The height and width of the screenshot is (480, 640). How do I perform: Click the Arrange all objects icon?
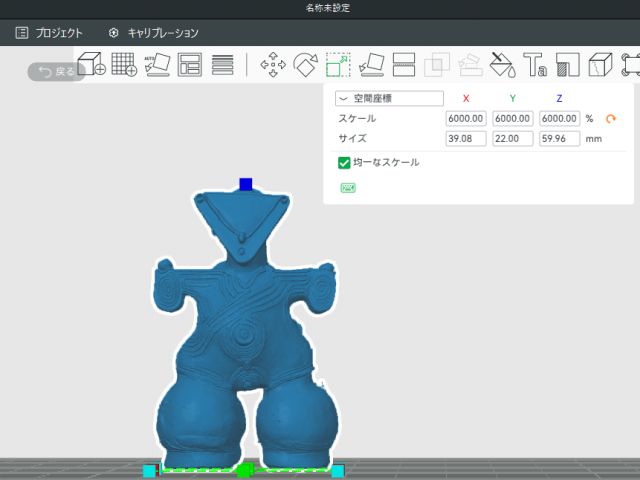point(190,65)
